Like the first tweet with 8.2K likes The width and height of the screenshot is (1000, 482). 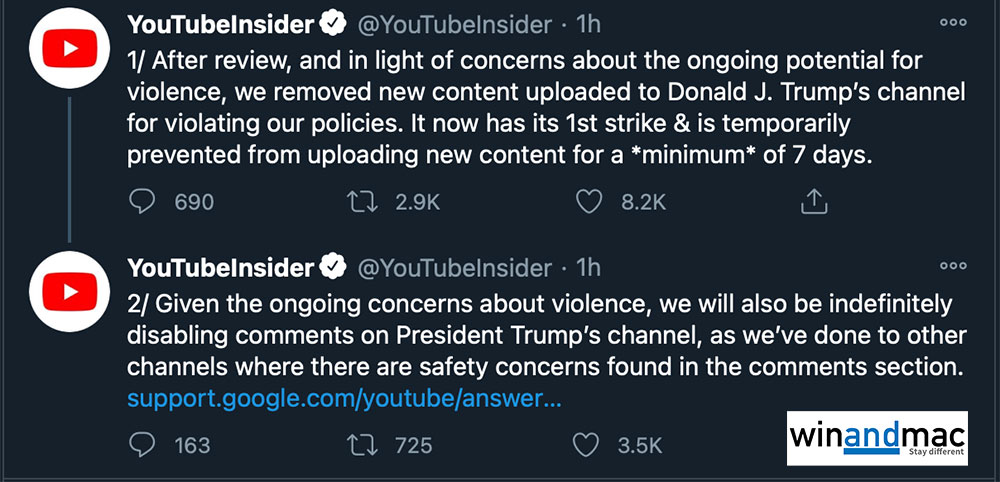[x=590, y=202]
